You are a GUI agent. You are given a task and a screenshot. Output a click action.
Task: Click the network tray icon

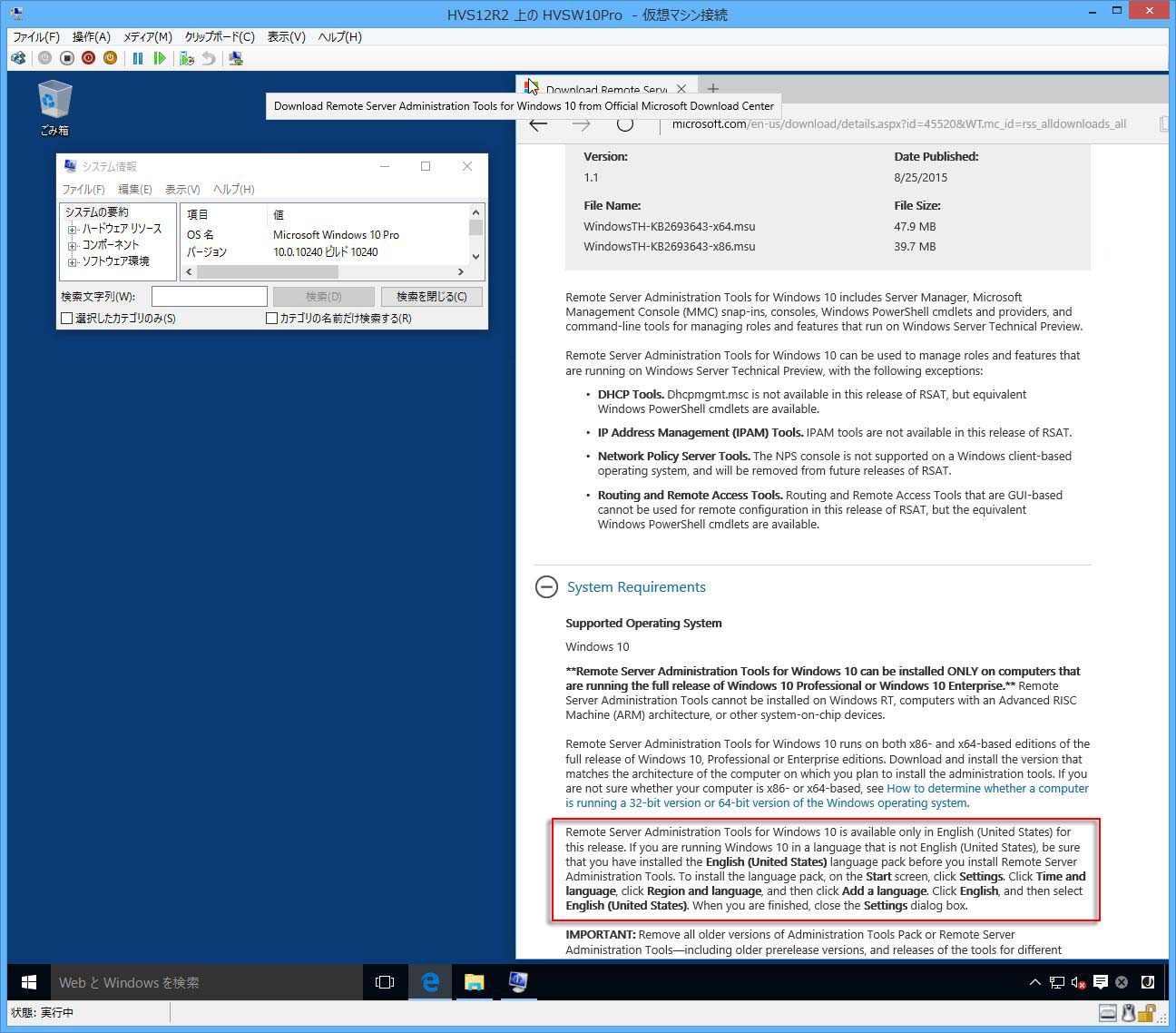pos(1057,982)
